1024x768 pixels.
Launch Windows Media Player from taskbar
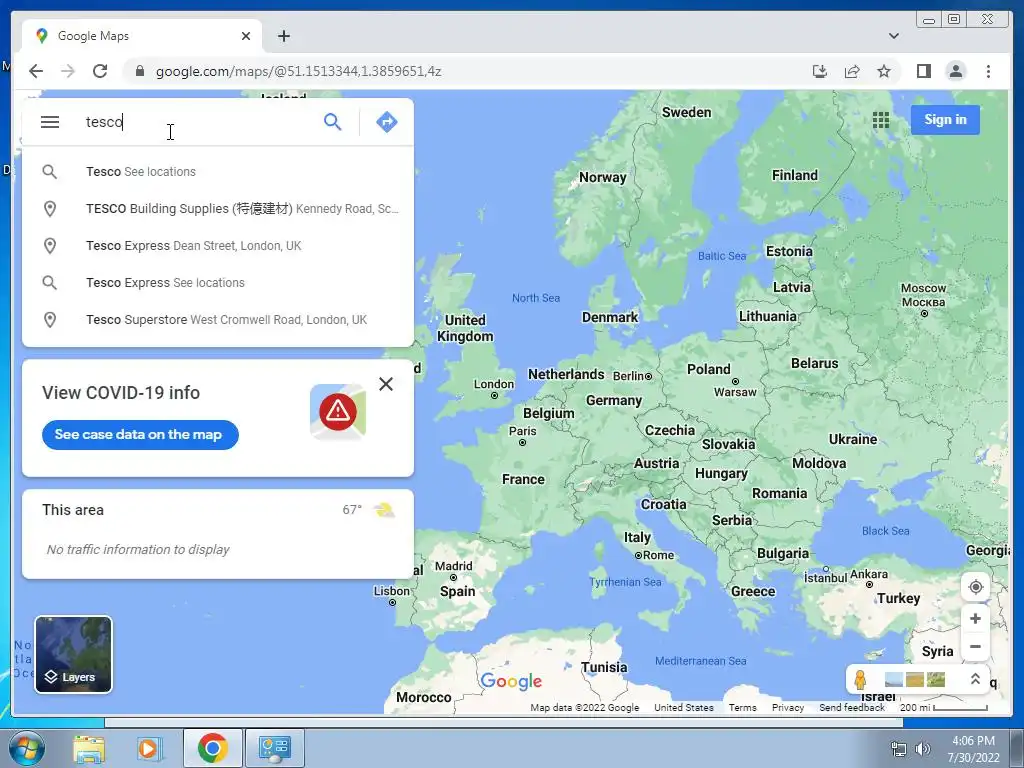click(148, 748)
